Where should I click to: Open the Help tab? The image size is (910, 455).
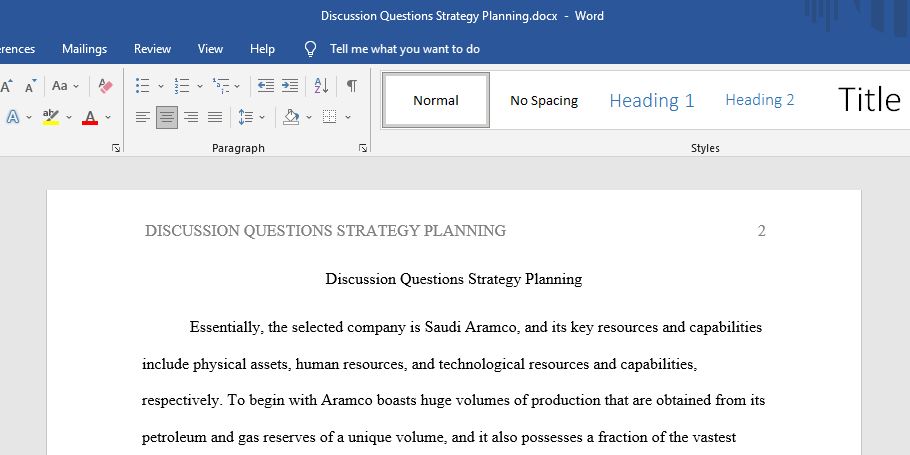262,49
